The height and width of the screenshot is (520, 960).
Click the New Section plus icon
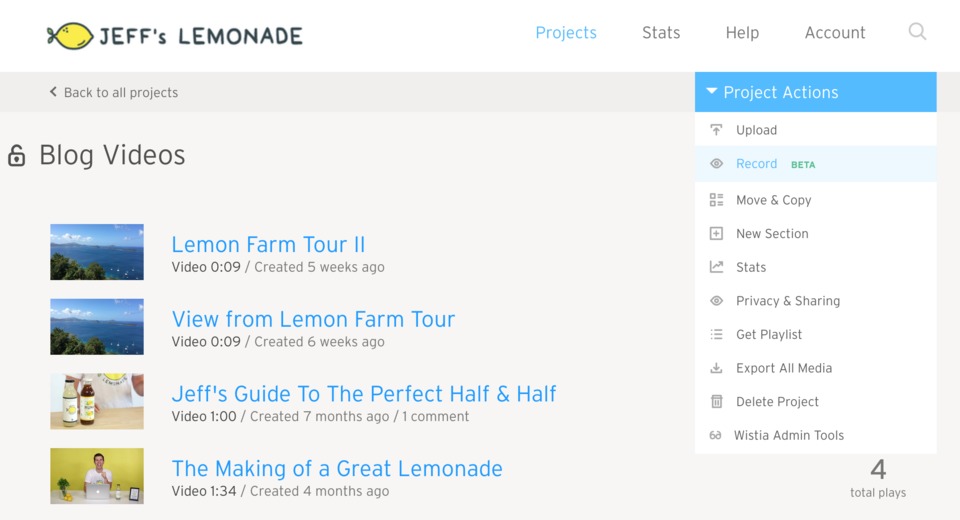716,234
